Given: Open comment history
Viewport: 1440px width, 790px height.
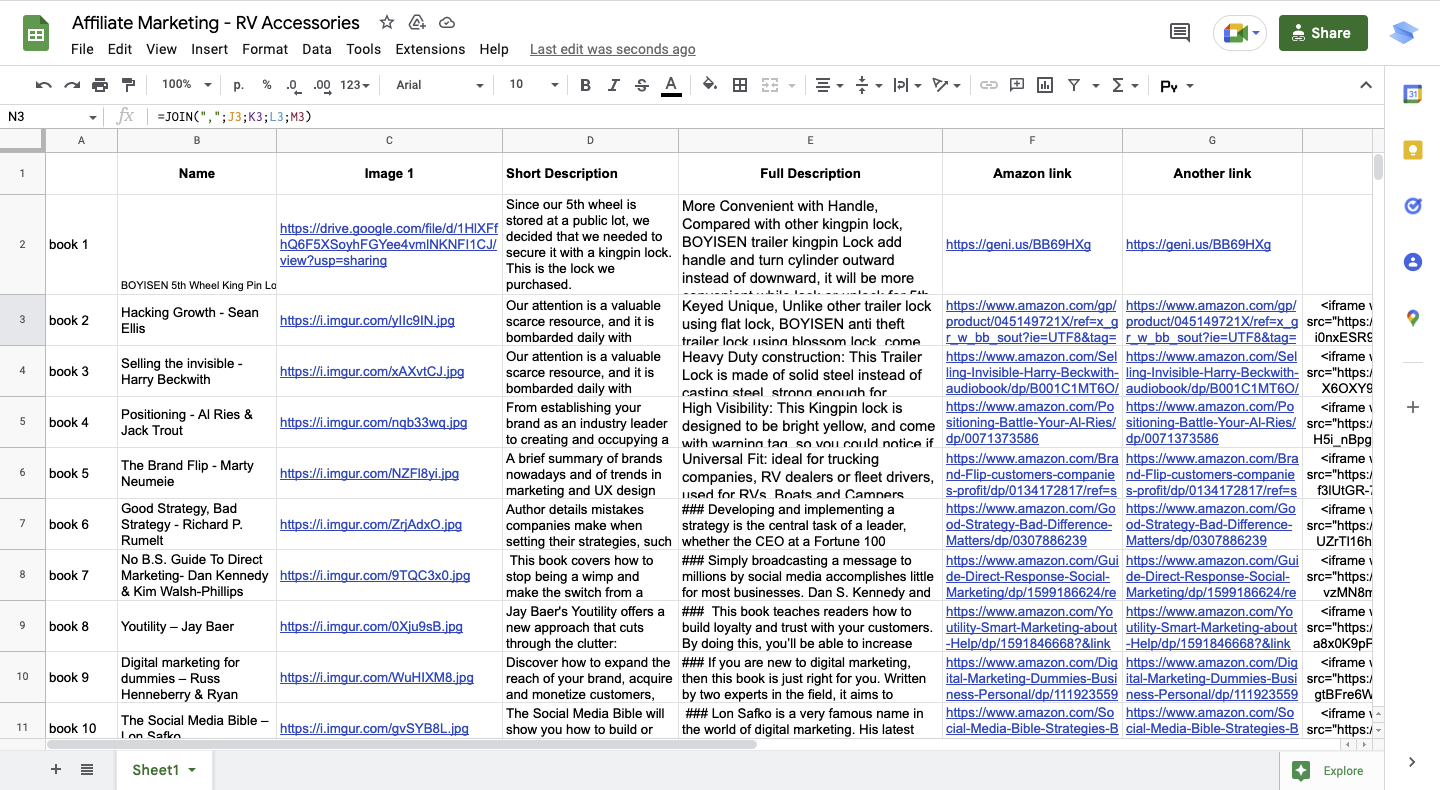Looking at the screenshot, I should click(x=1180, y=33).
